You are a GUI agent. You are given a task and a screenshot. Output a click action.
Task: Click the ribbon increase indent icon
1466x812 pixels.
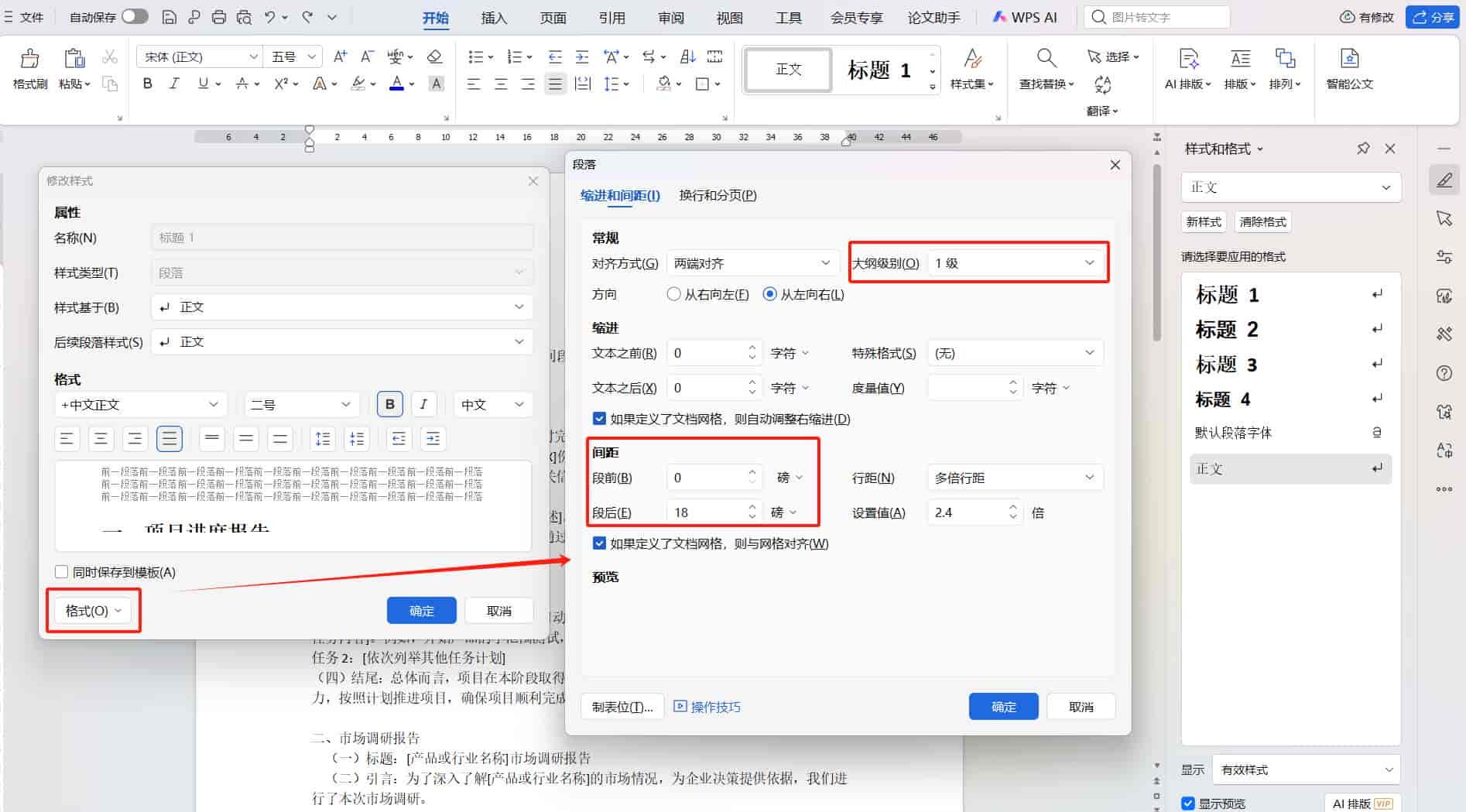point(582,57)
